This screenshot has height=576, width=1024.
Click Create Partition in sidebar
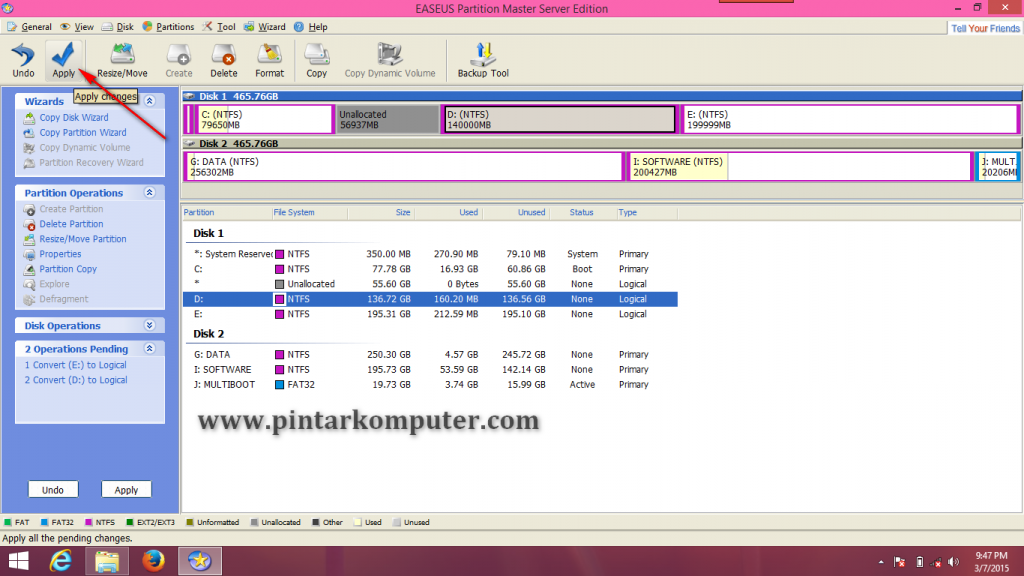click(x=63, y=209)
